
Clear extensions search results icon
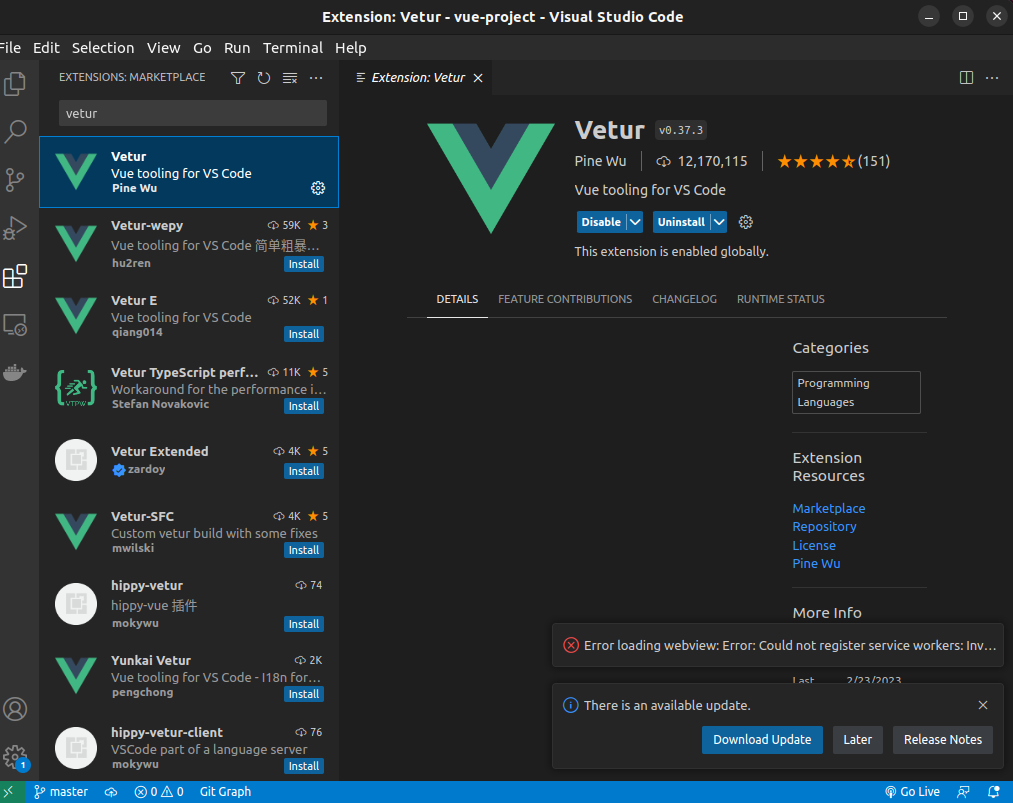[290, 78]
